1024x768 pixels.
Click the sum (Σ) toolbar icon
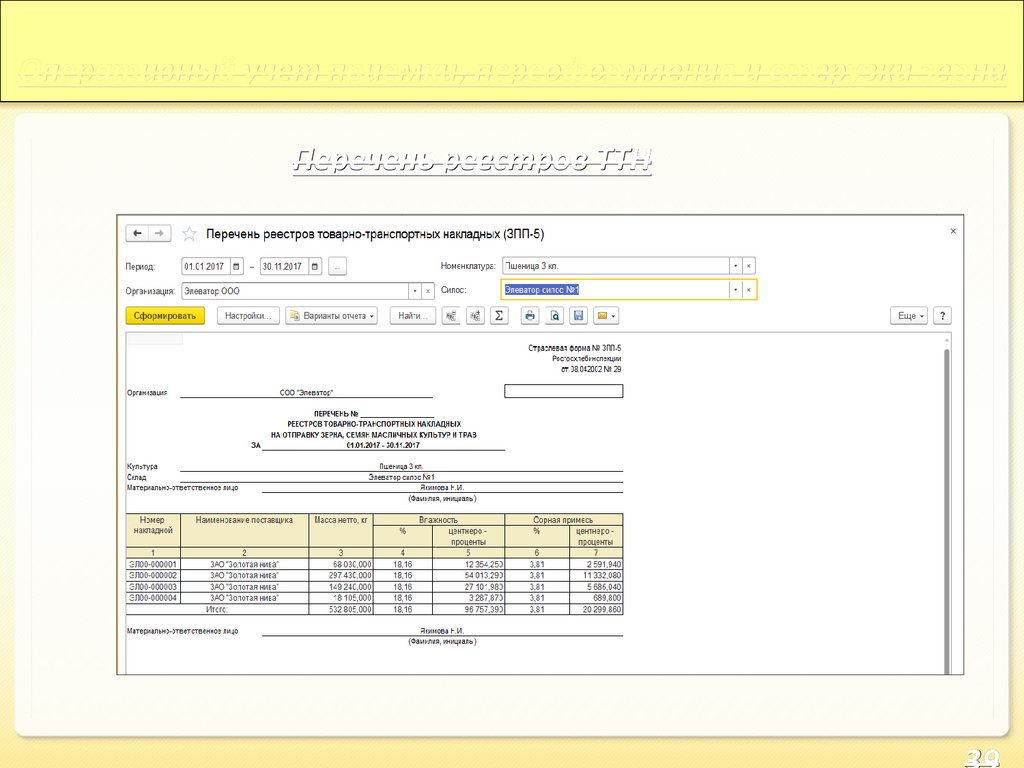(x=499, y=315)
